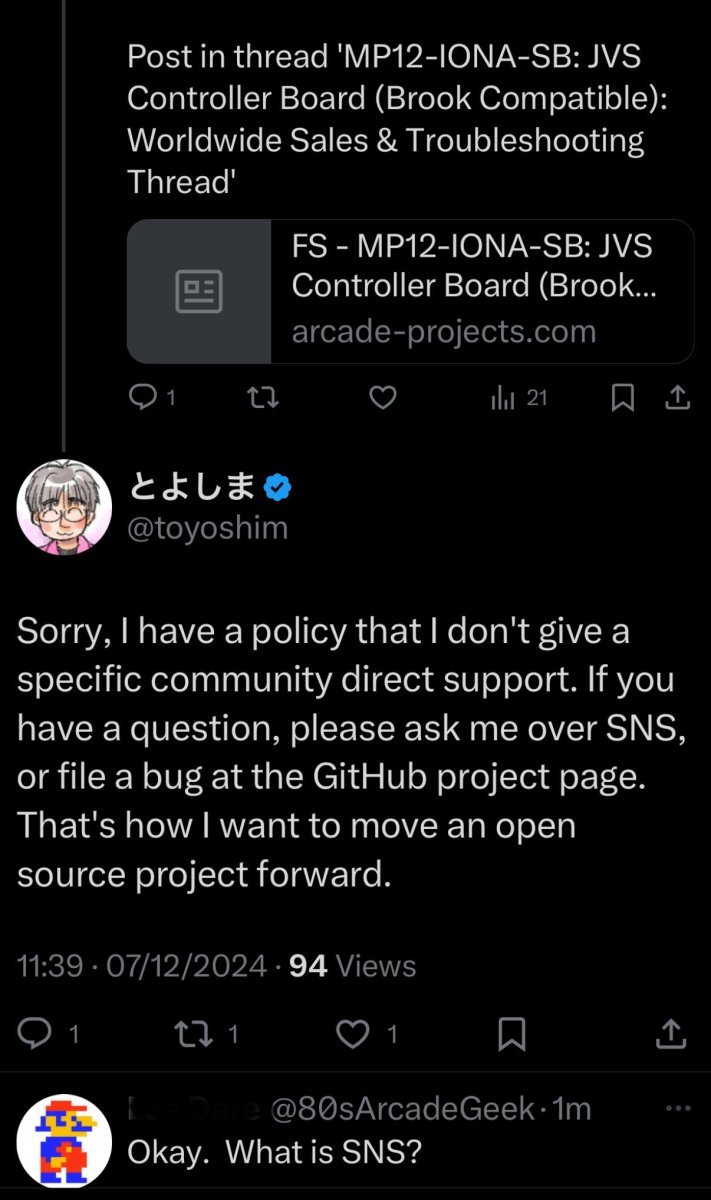Open the arcade-projects.com link card

(x=411, y=291)
